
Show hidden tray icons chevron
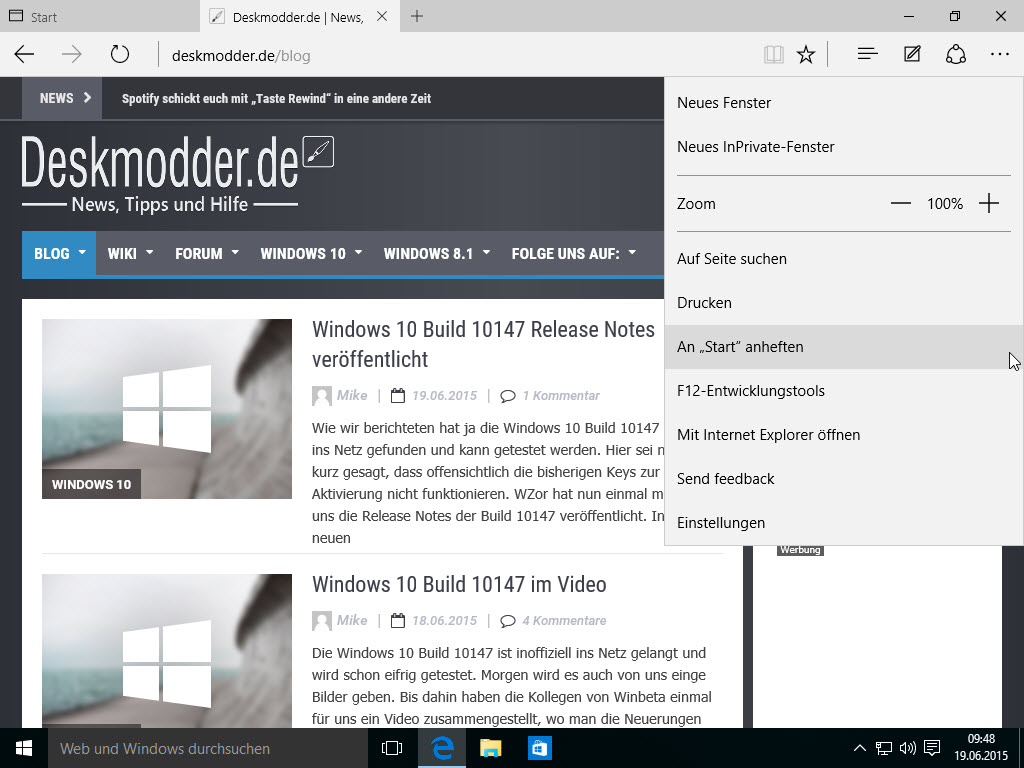860,748
